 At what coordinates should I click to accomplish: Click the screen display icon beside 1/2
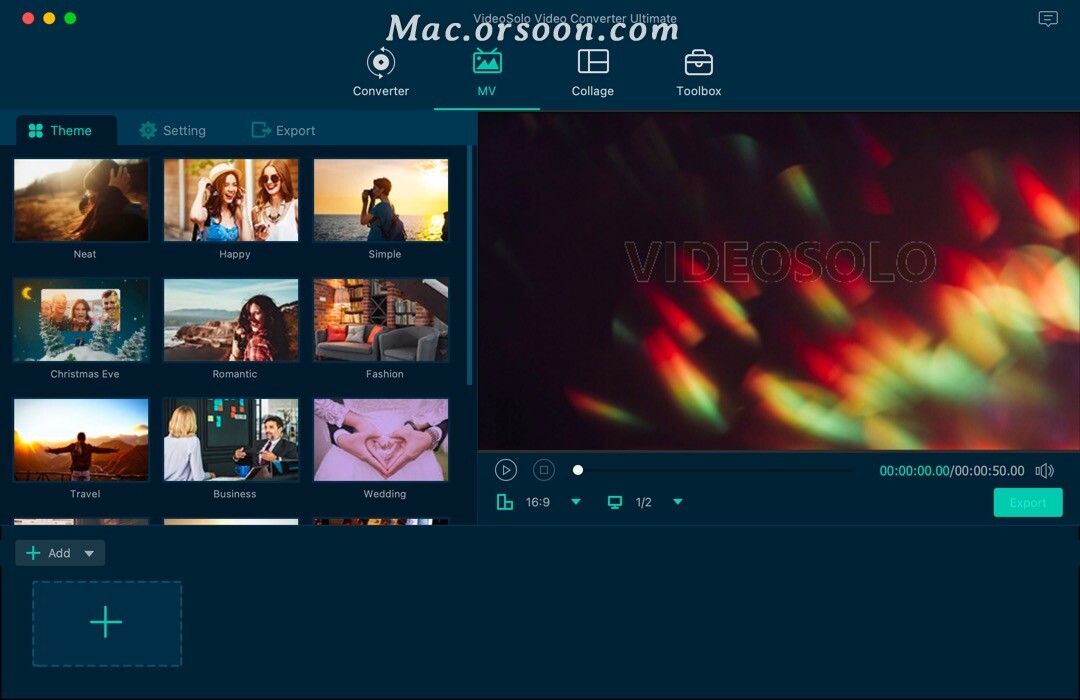pos(613,502)
